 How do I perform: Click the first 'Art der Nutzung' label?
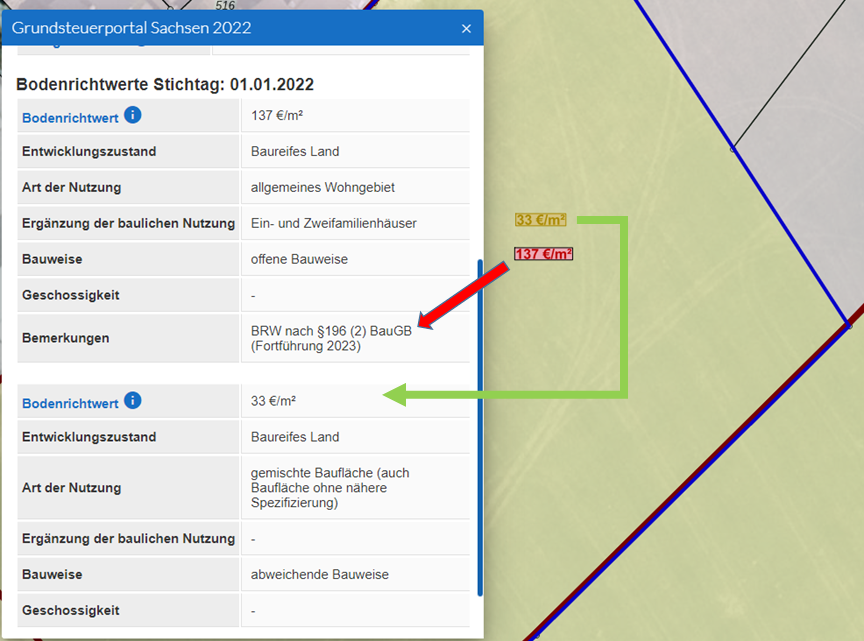click(x=72, y=187)
